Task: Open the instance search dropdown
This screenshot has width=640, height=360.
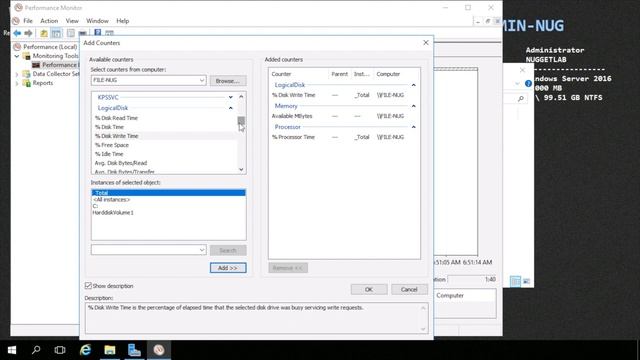Action: 202,250
